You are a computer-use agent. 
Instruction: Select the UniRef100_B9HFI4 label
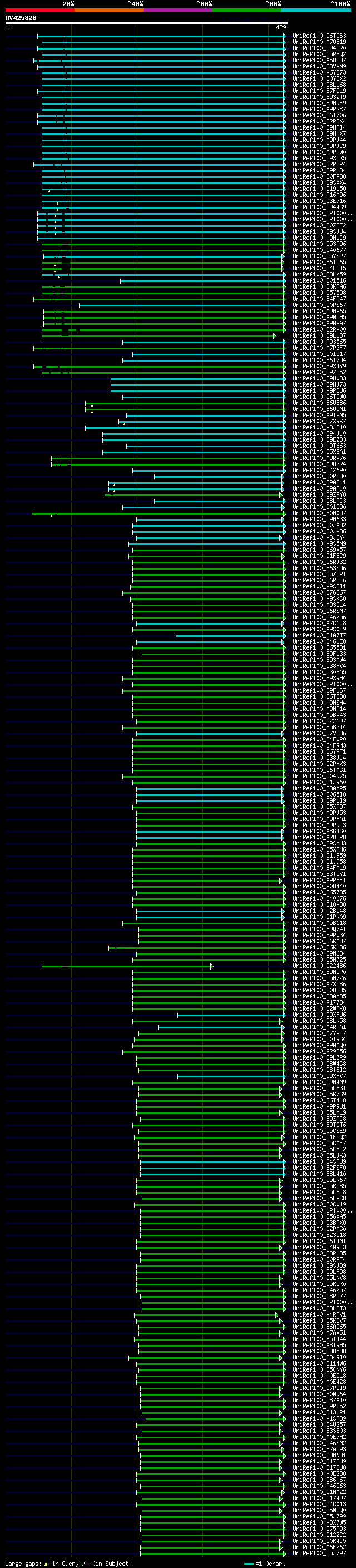[x=319, y=128]
